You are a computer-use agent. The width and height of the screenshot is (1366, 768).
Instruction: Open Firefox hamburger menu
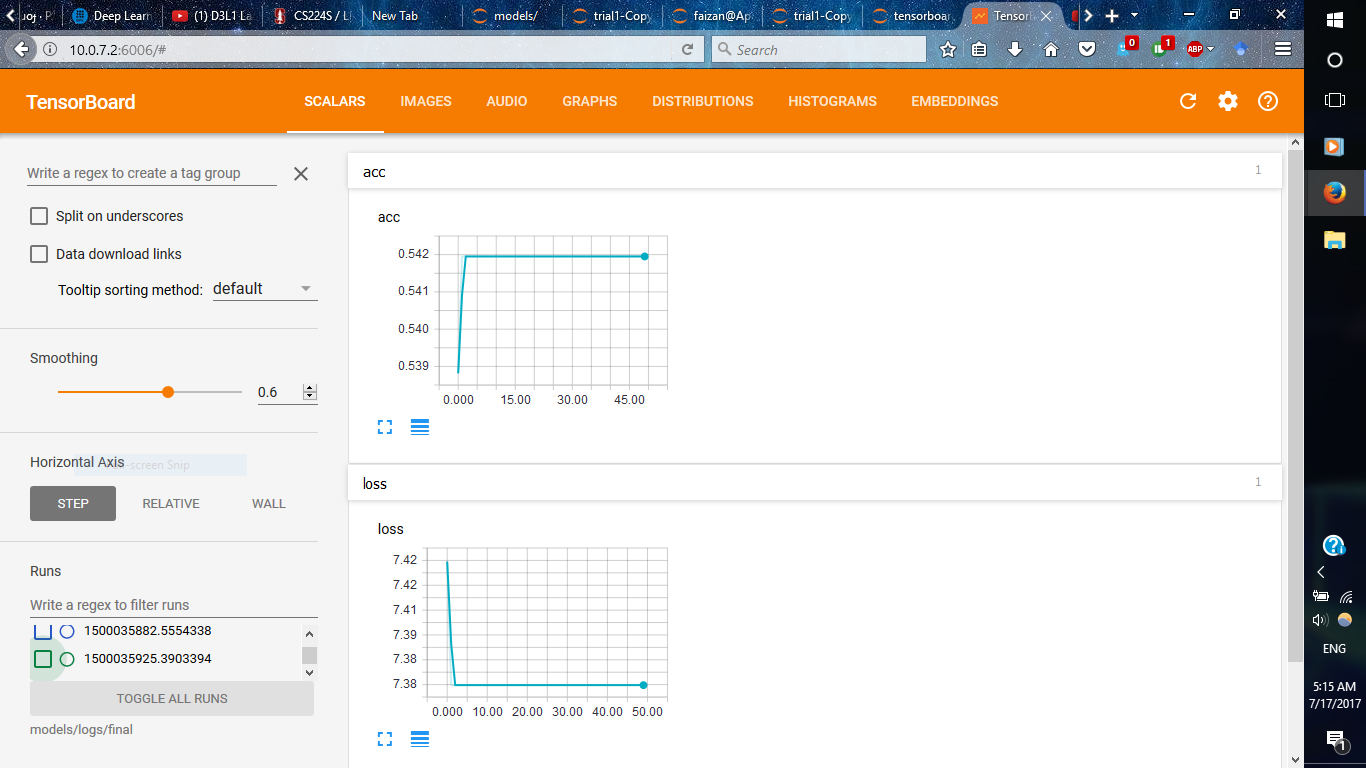[x=1283, y=49]
